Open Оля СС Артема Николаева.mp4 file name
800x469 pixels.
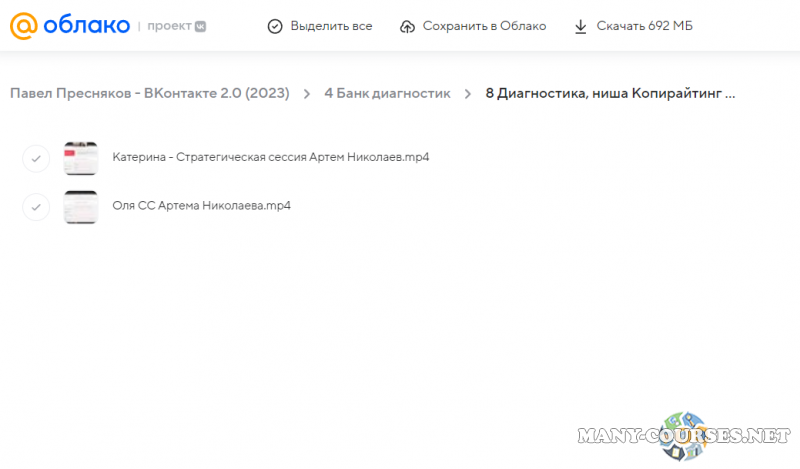click(x=202, y=206)
